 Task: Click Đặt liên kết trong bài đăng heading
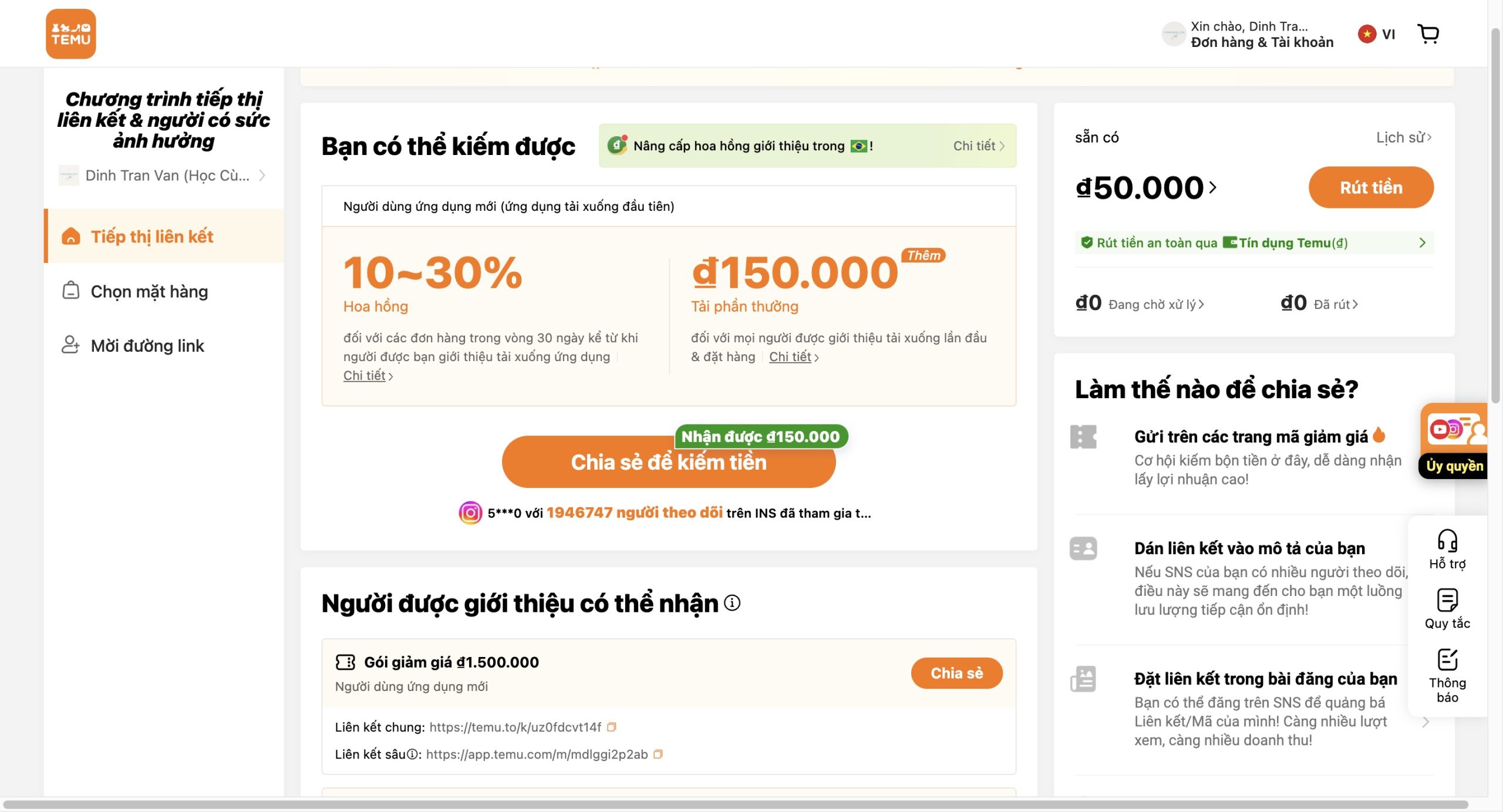click(1265, 679)
